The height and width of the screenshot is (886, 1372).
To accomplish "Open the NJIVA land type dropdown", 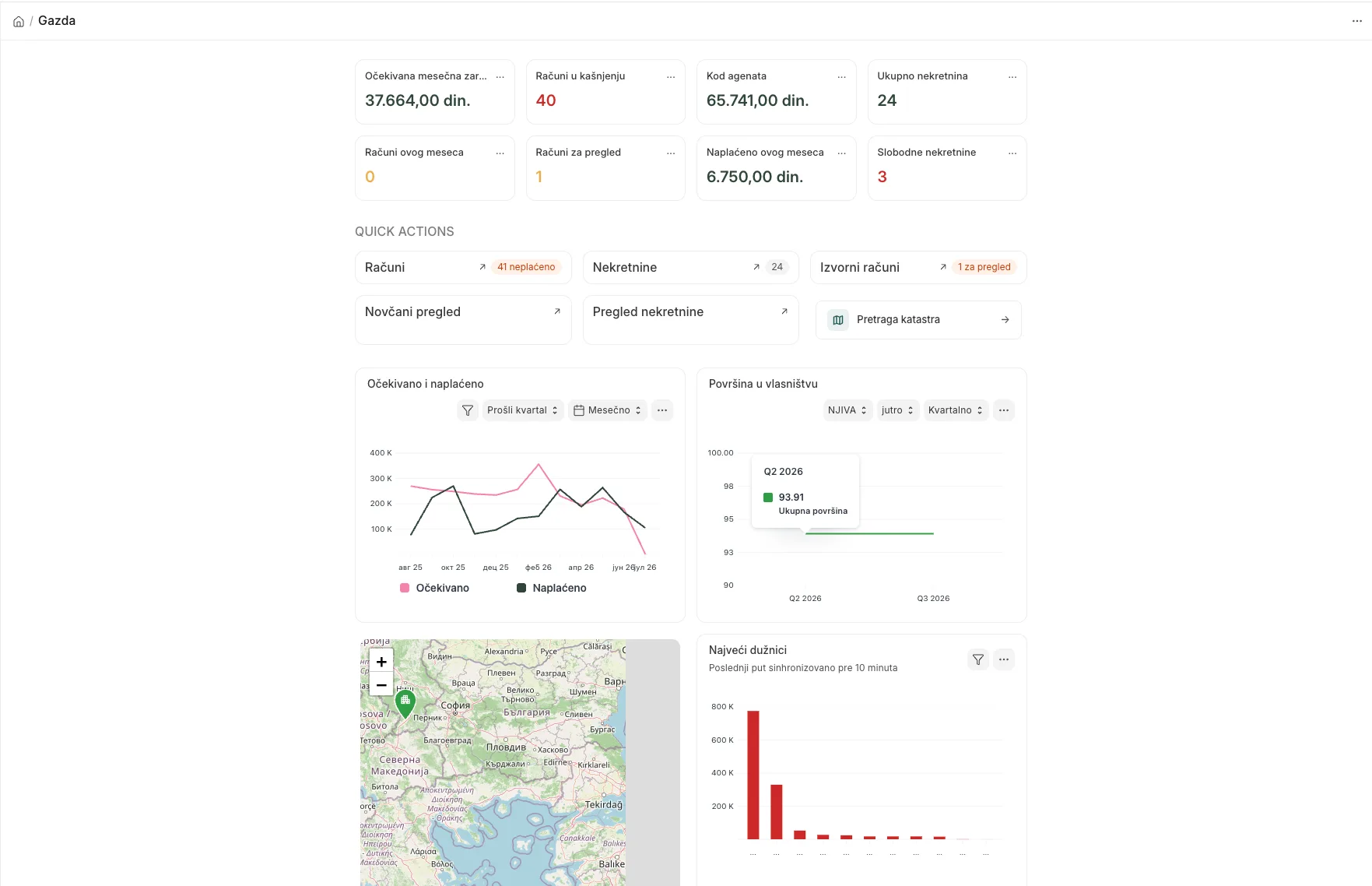I will (x=847, y=410).
